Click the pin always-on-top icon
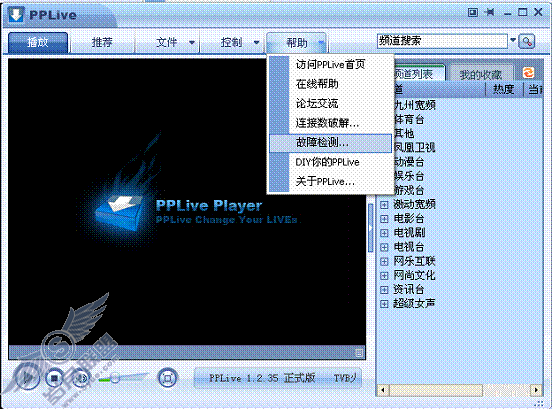The height and width of the screenshot is (409, 552). point(489,13)
